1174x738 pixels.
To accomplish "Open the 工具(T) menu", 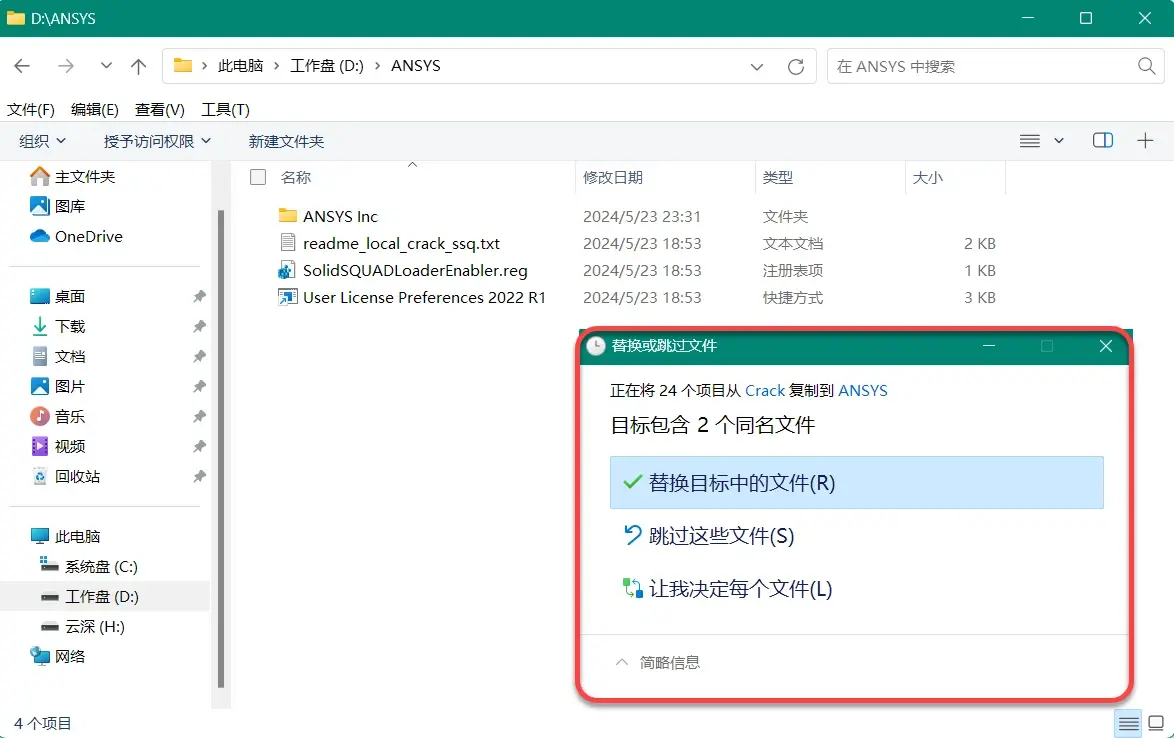I will pyautogui.click(x=225, y=110).
